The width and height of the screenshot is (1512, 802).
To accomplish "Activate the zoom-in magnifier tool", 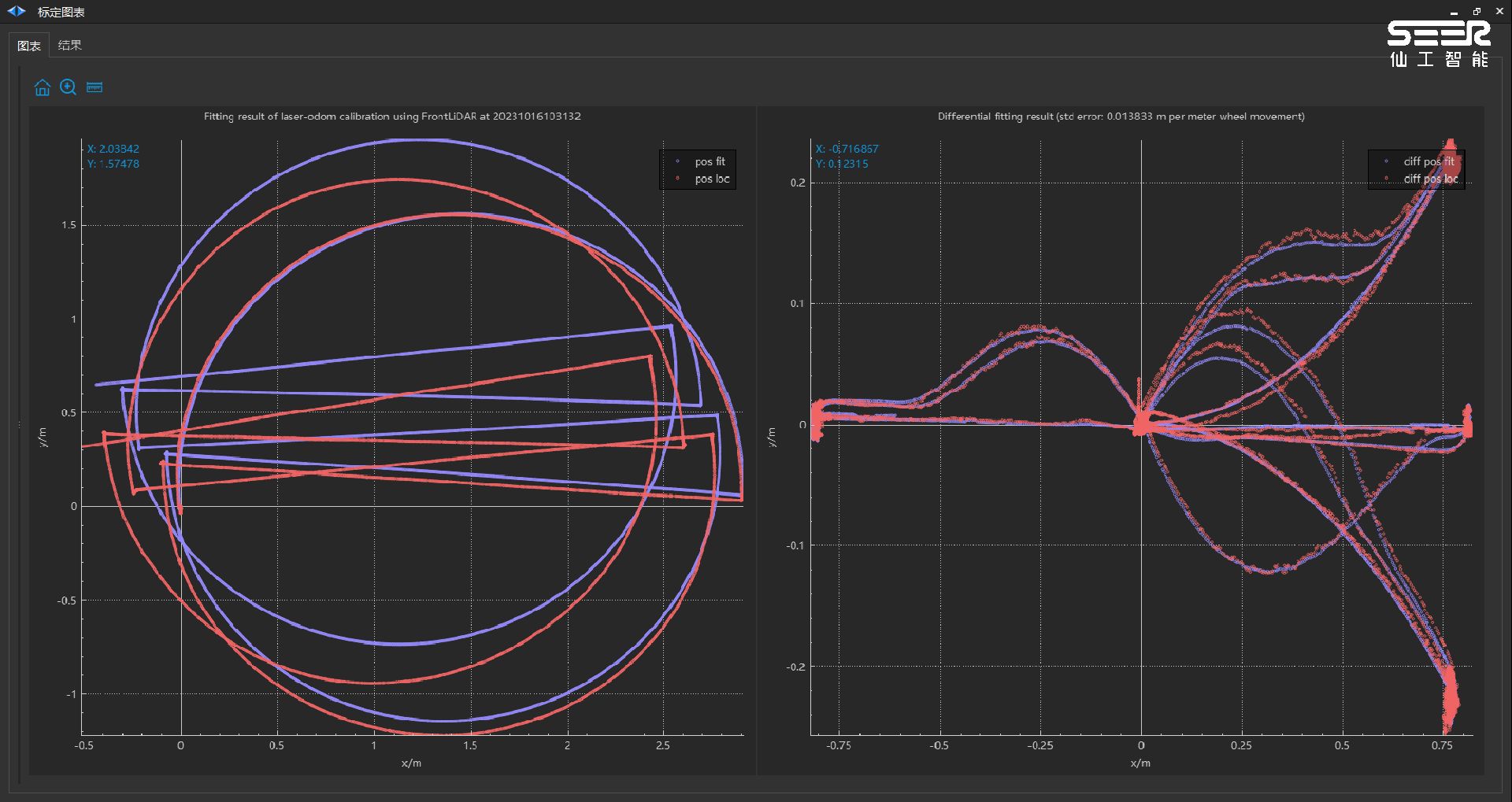I will coord(69,87).
